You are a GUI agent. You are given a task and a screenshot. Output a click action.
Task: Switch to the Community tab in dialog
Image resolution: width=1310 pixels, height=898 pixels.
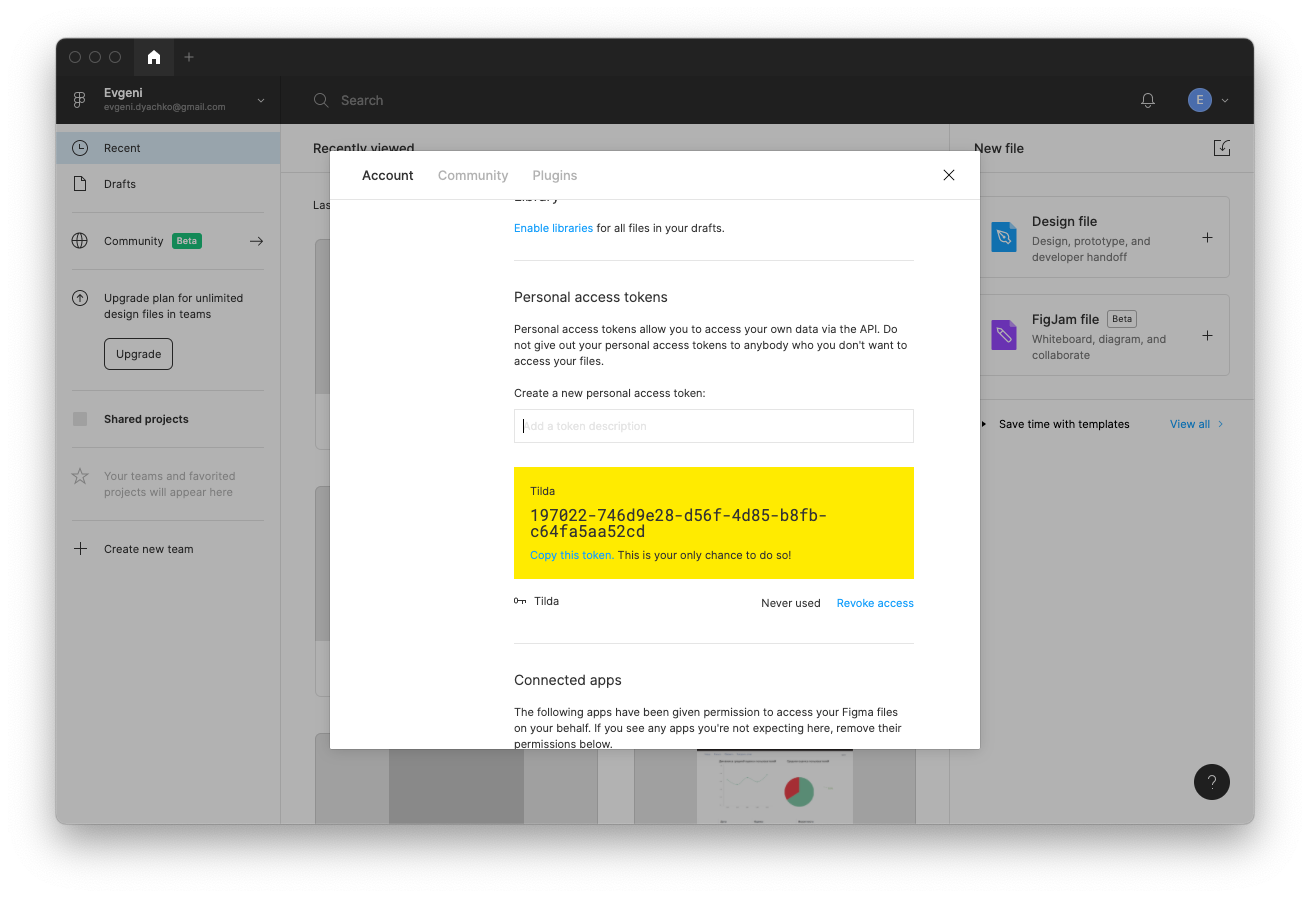(473, 175)
